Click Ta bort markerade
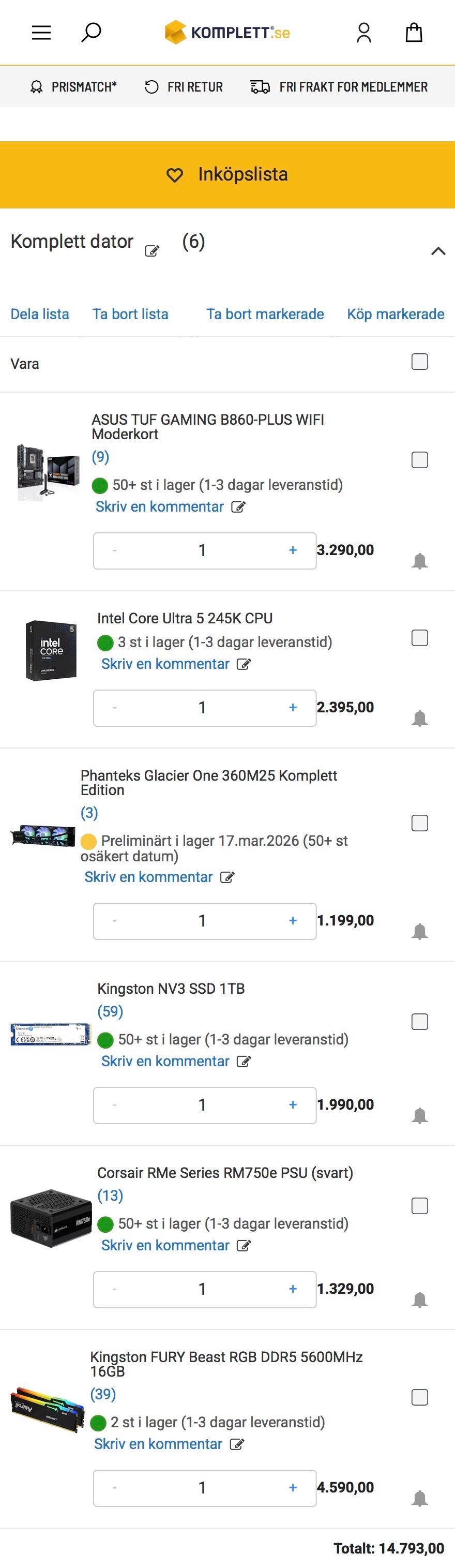Viewport: 455px width, 1568px height. 265,314
